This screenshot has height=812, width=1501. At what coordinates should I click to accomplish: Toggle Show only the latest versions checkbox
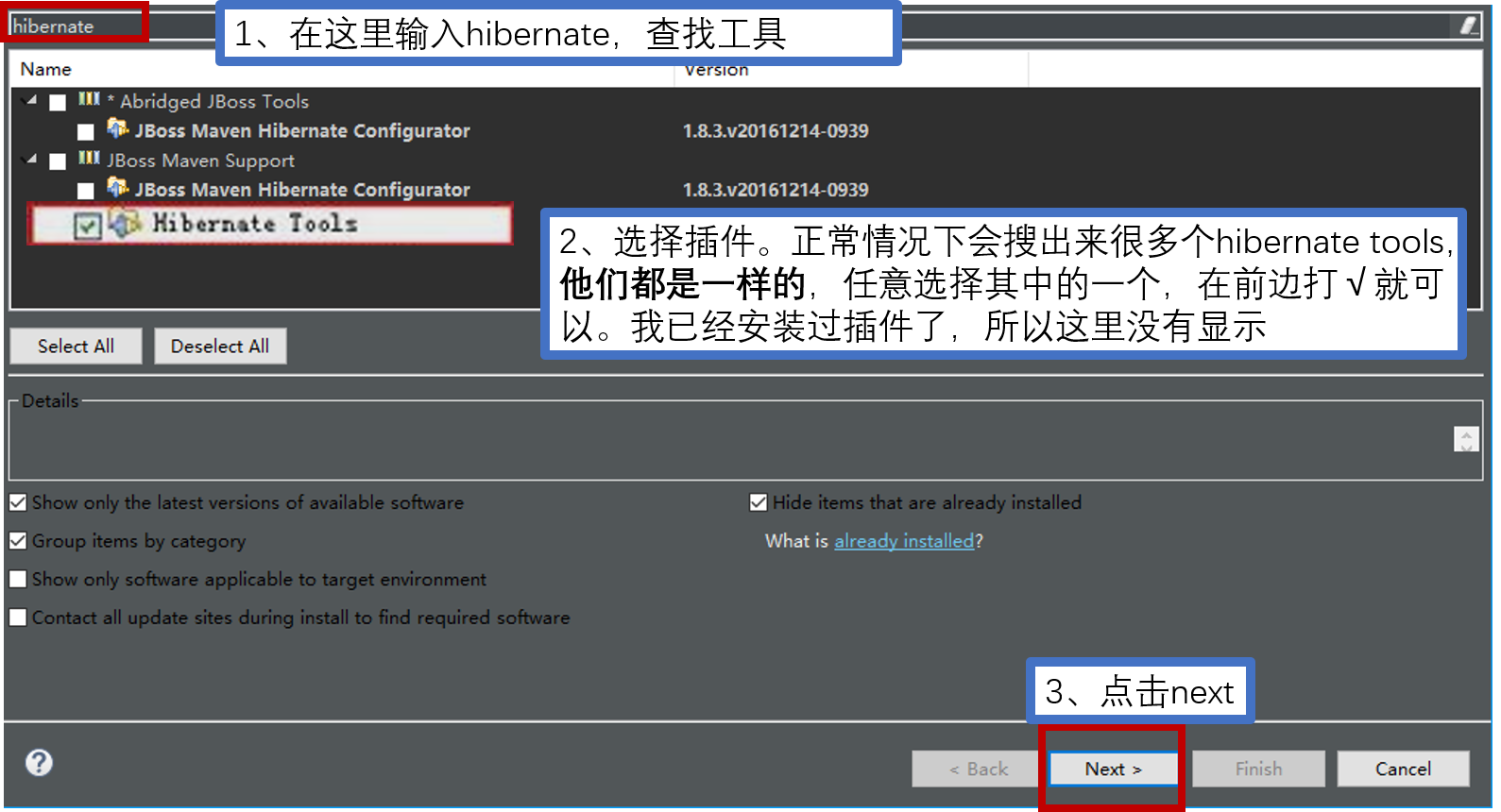tap(18, 502)
